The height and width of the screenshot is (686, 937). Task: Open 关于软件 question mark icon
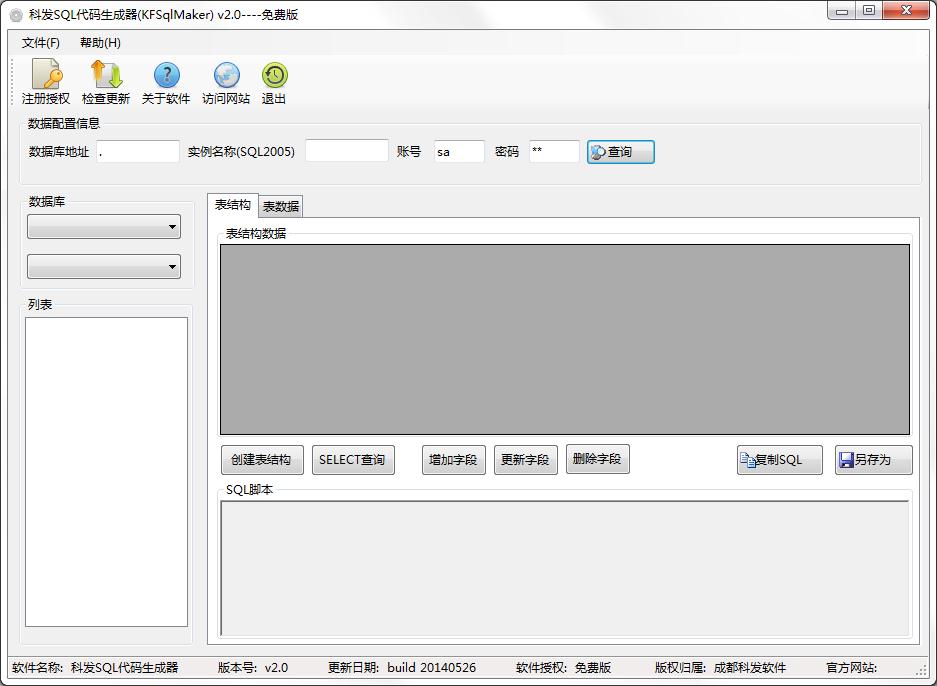pos(166,76)
